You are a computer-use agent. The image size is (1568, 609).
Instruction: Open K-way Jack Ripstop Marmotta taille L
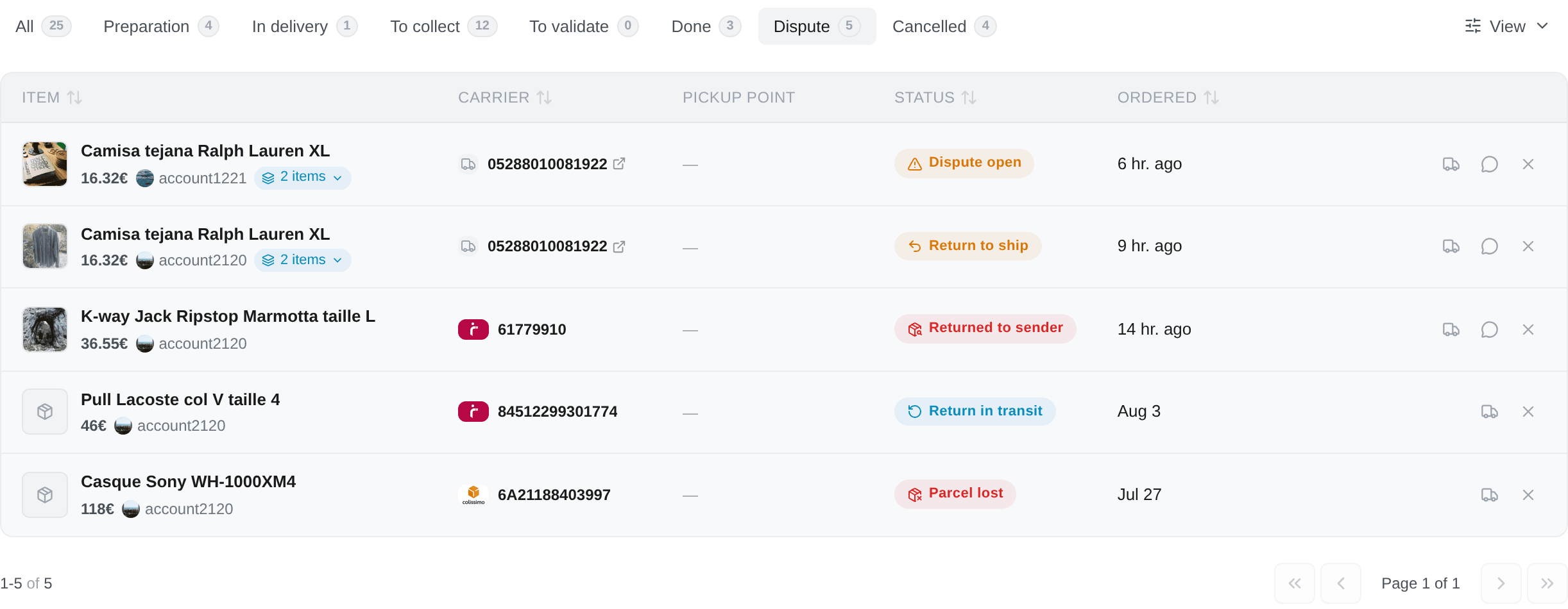[228, 317]
